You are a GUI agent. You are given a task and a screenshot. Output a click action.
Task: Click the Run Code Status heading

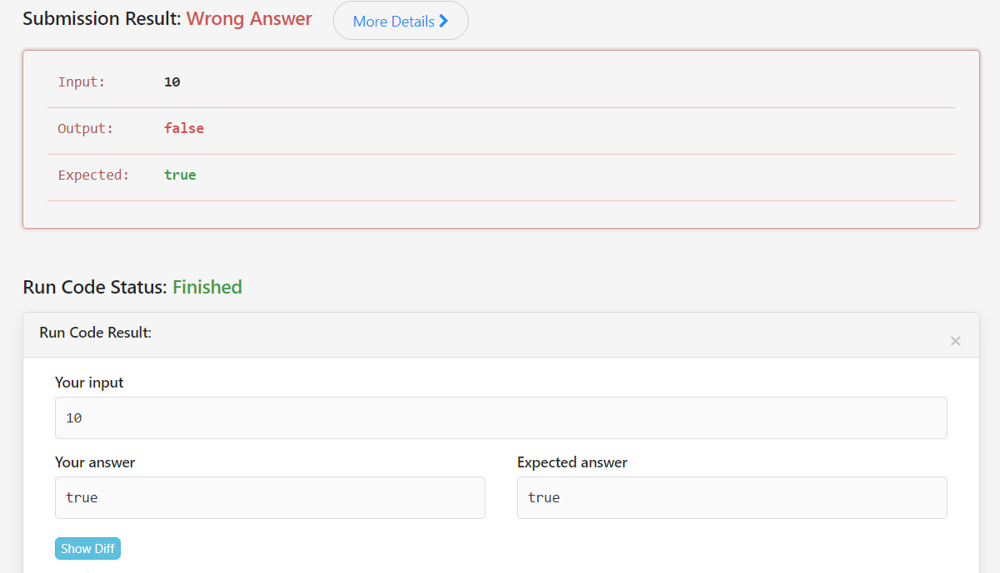[94, 287]
